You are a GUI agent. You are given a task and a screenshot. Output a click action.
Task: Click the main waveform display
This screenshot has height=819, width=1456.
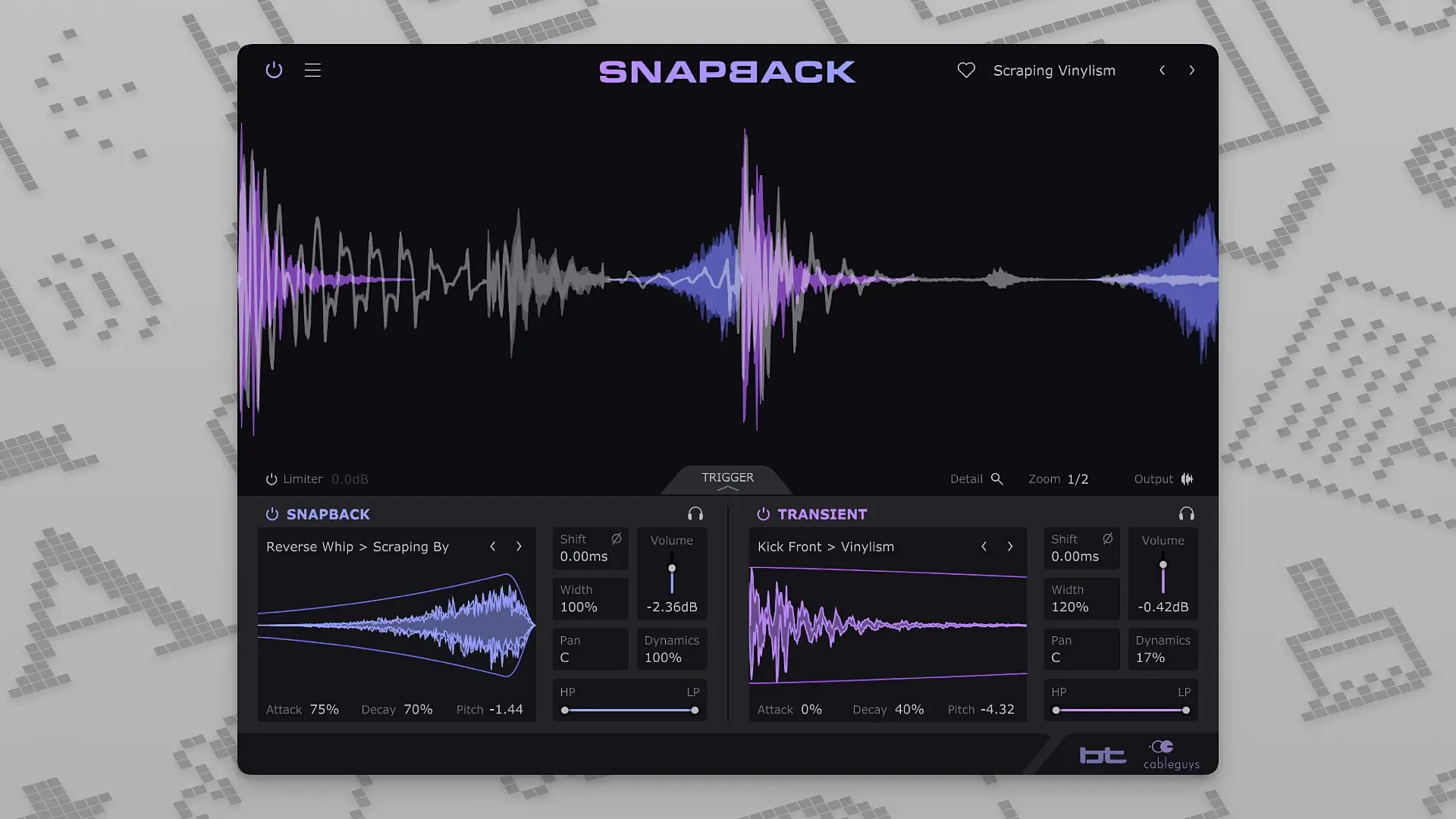[728, 281]
